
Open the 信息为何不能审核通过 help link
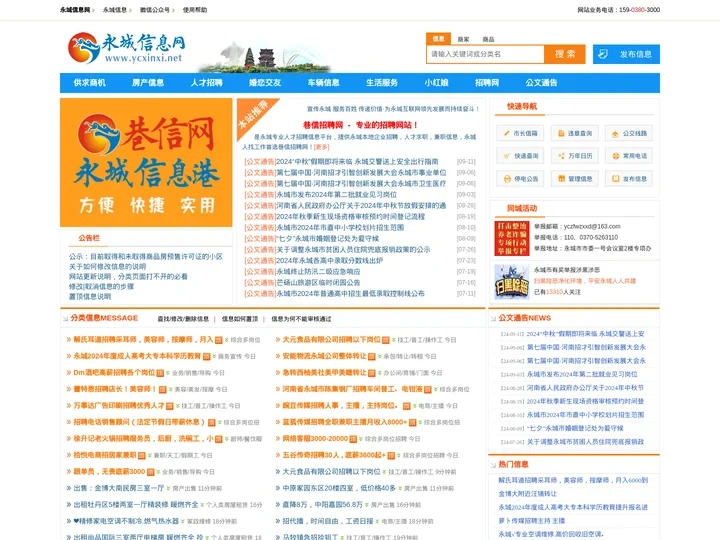(301, 319)
